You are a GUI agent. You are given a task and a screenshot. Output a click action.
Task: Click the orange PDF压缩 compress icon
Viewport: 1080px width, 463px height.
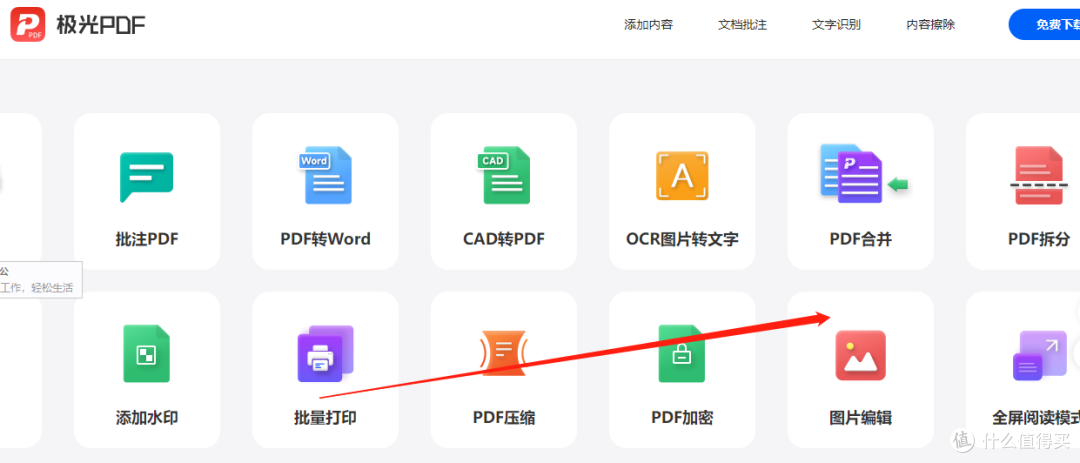point(503,353)
